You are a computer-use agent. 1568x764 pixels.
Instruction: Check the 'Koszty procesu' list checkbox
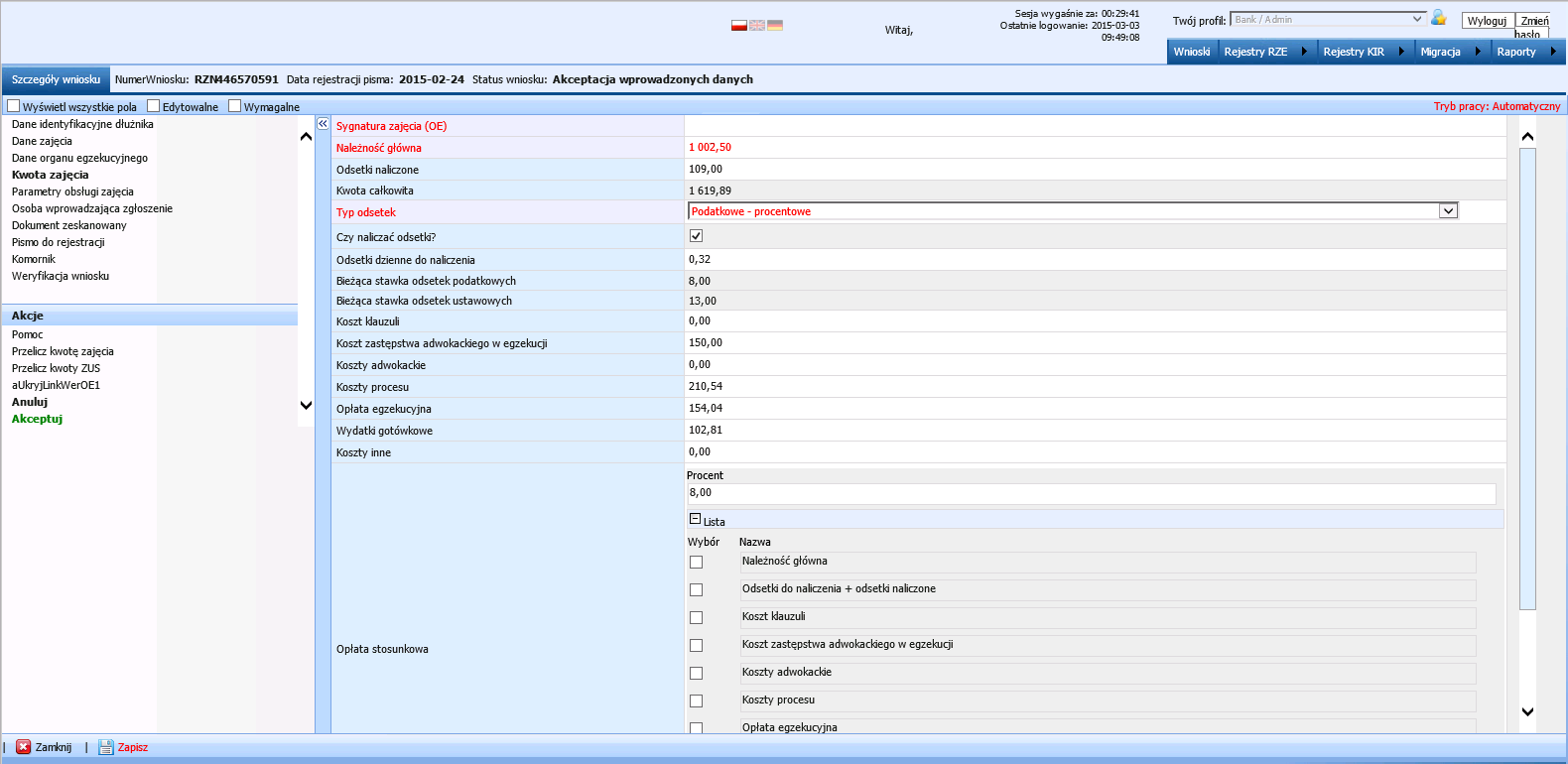tap(696, 700)
